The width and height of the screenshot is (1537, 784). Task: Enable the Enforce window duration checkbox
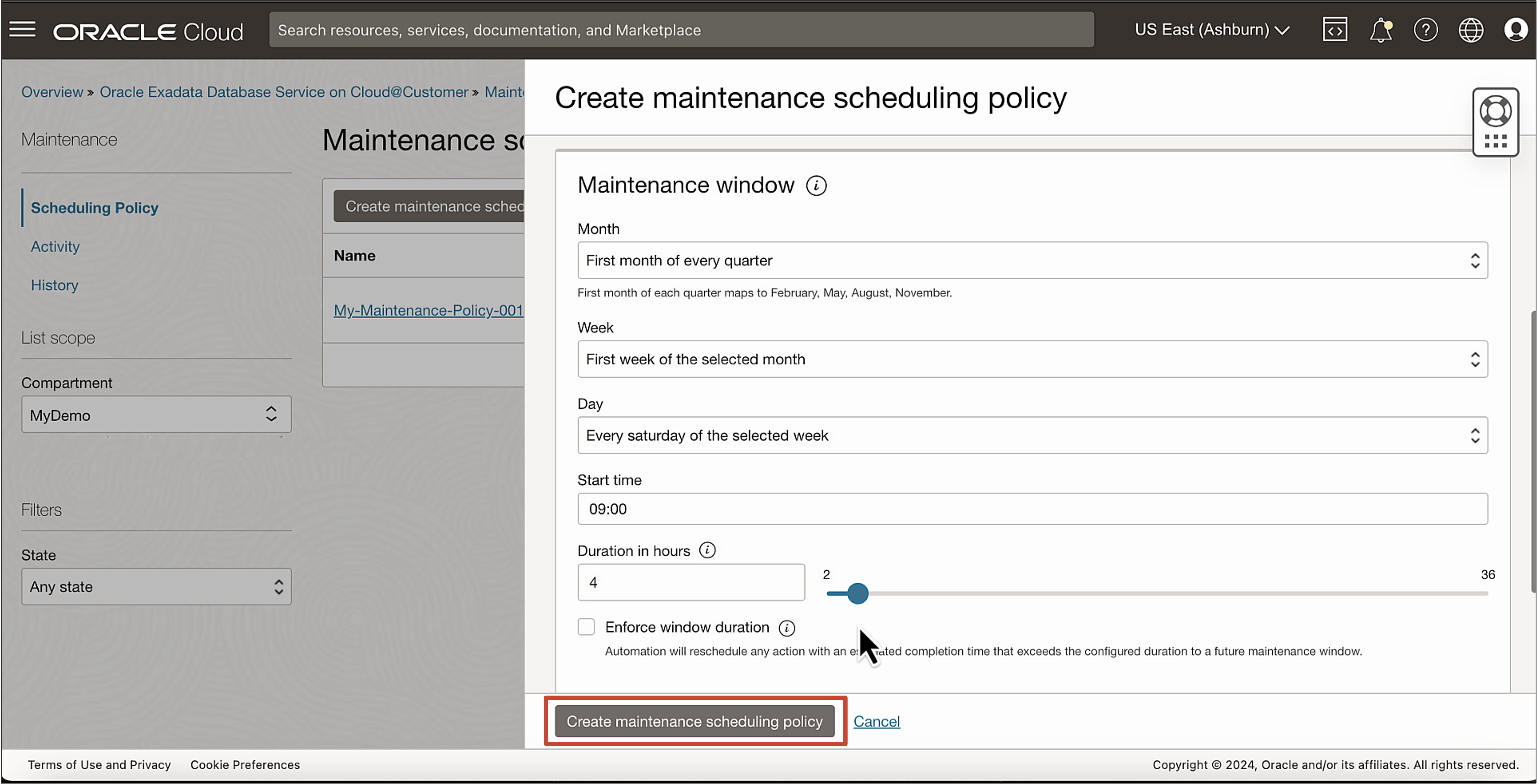(586, 627)
